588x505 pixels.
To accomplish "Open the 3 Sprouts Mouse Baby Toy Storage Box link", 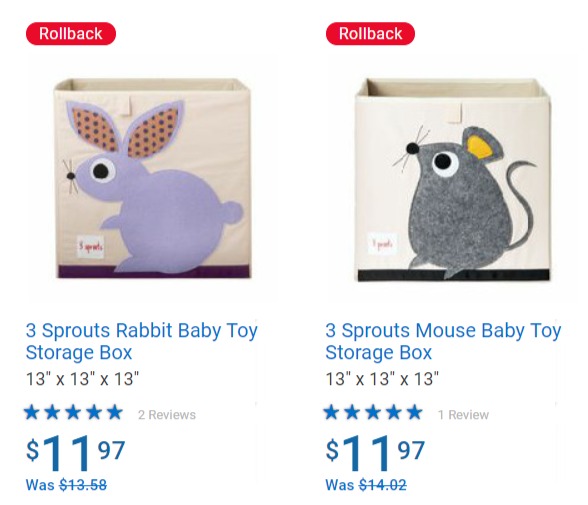I will 443,341.
